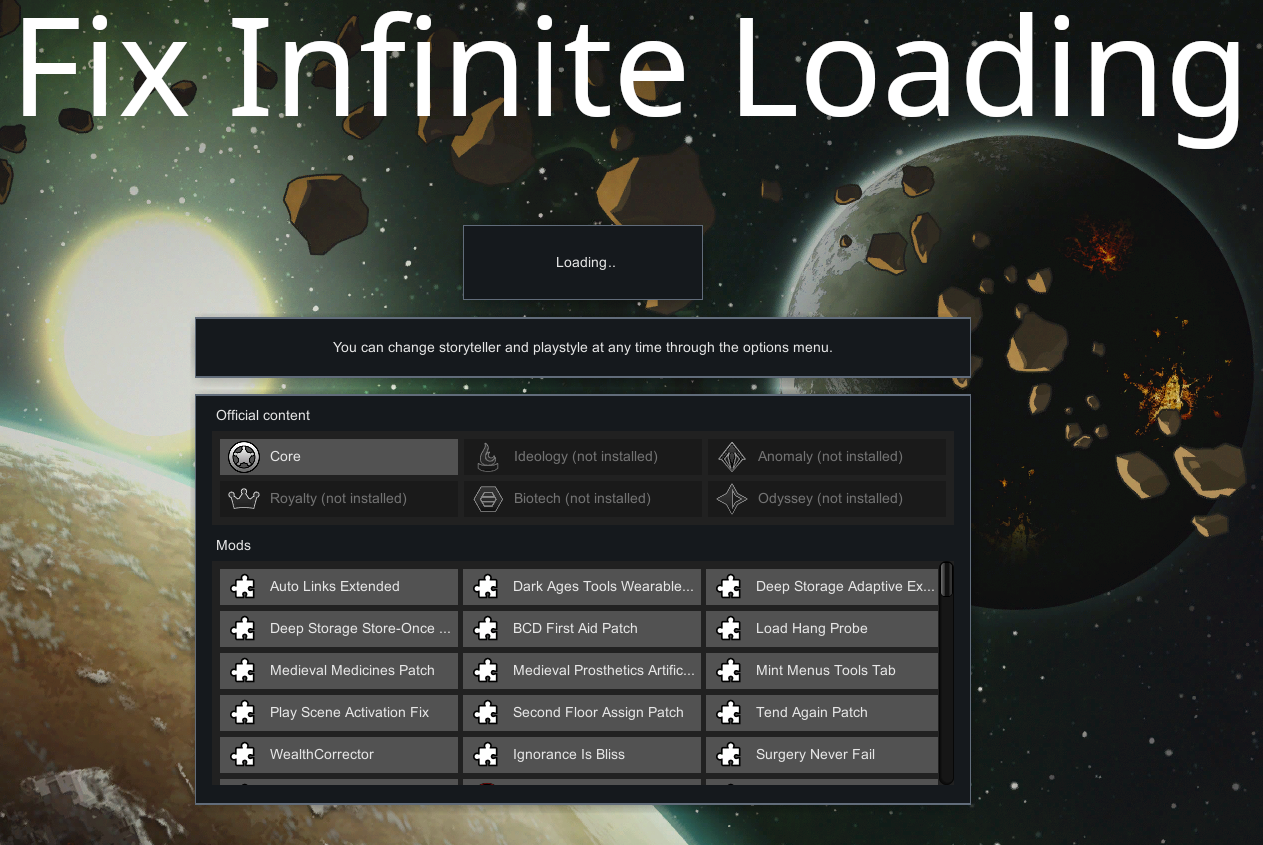Select Anomaly (not installed) entry
The image size is (1263, 845).
[826, 457]
